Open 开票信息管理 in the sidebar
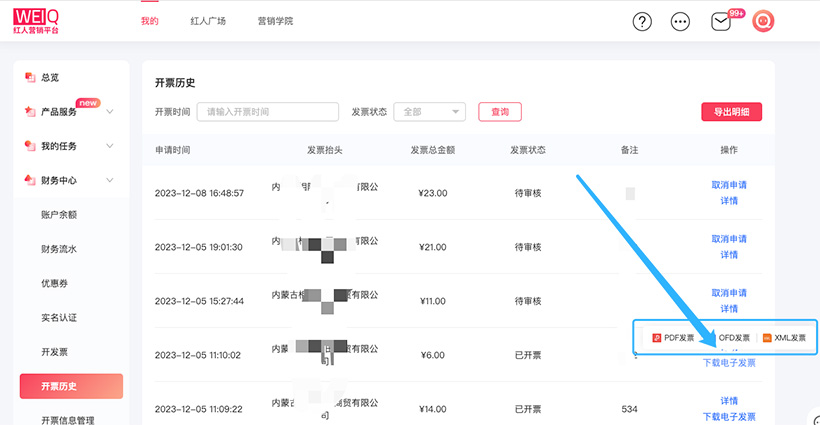Image resolution: width=820 pixels, height=425 pixels. [x=68, y=420]
